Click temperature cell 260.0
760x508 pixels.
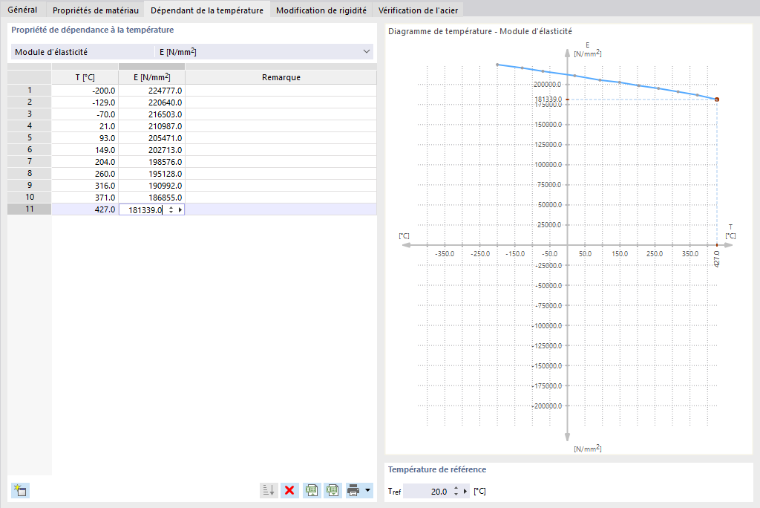click(85, 174)
